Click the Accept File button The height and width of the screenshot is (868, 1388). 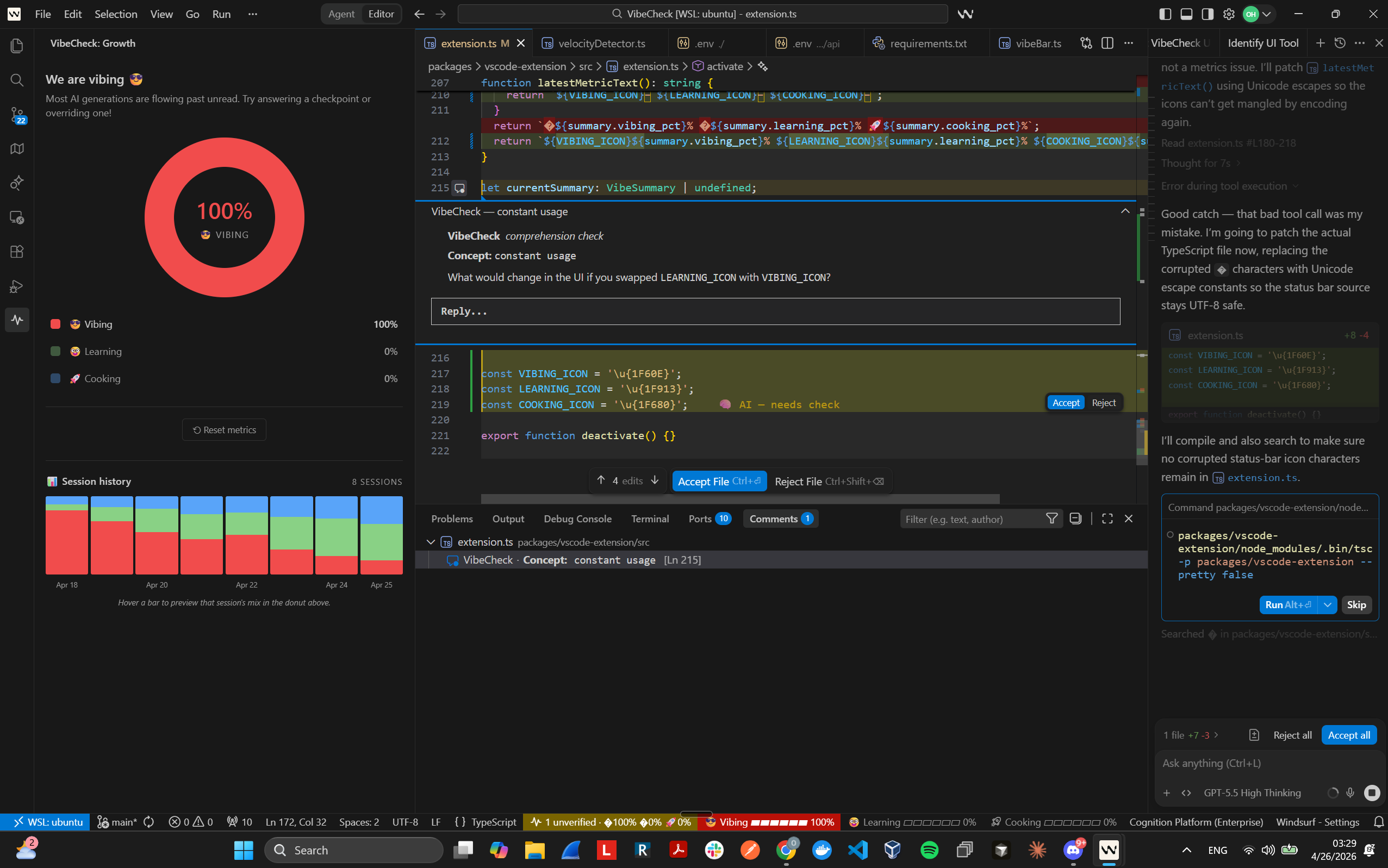coord(719,481)
